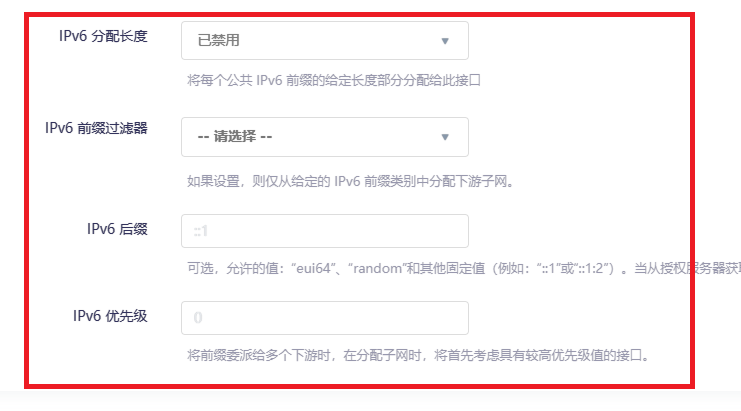This screenshot has width=741, height=411.
Task: Focus the IPv6 优先级 input field
Action: [325, 318]
